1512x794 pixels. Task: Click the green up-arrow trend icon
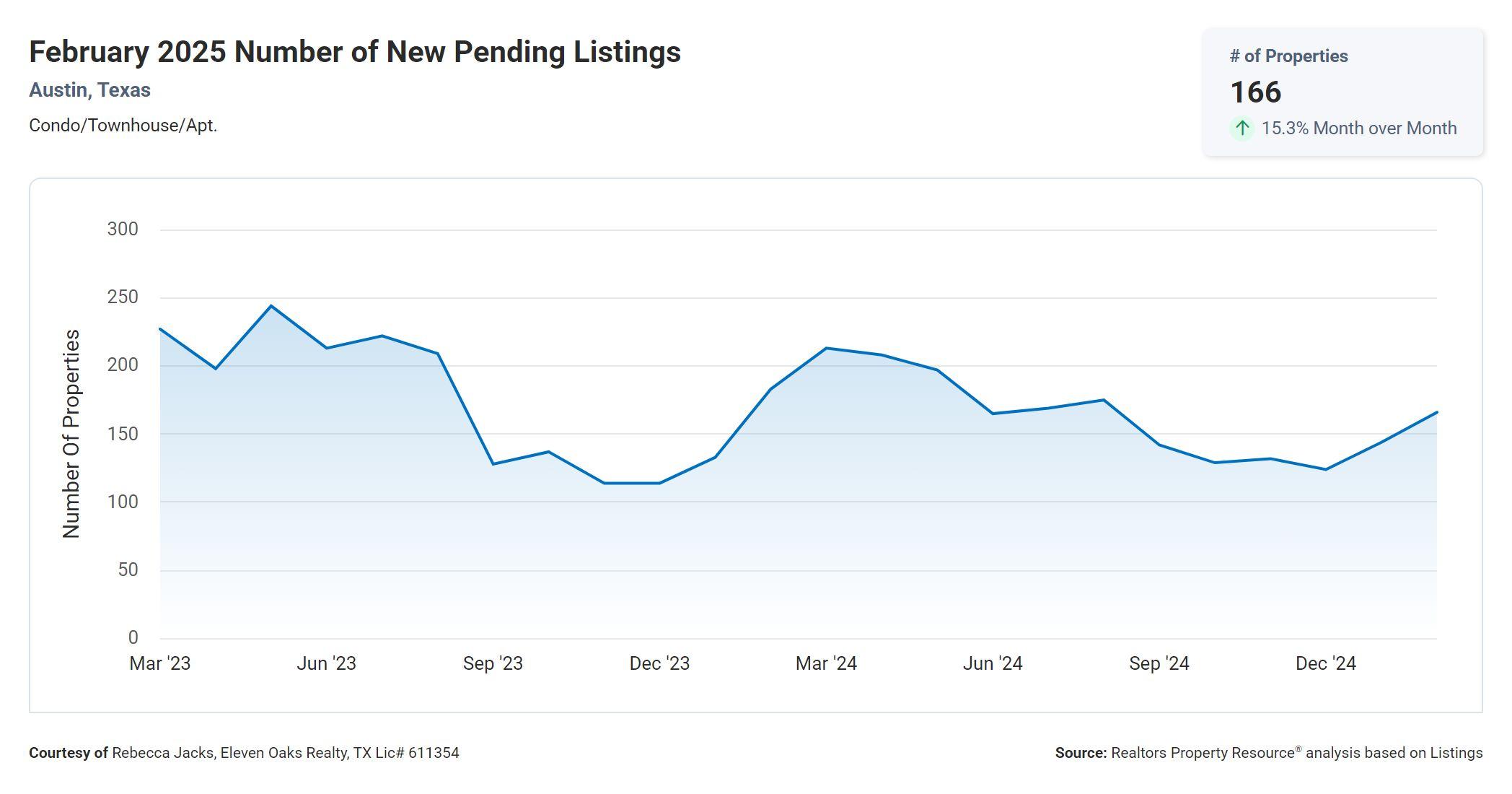(x=1242, y=128)
